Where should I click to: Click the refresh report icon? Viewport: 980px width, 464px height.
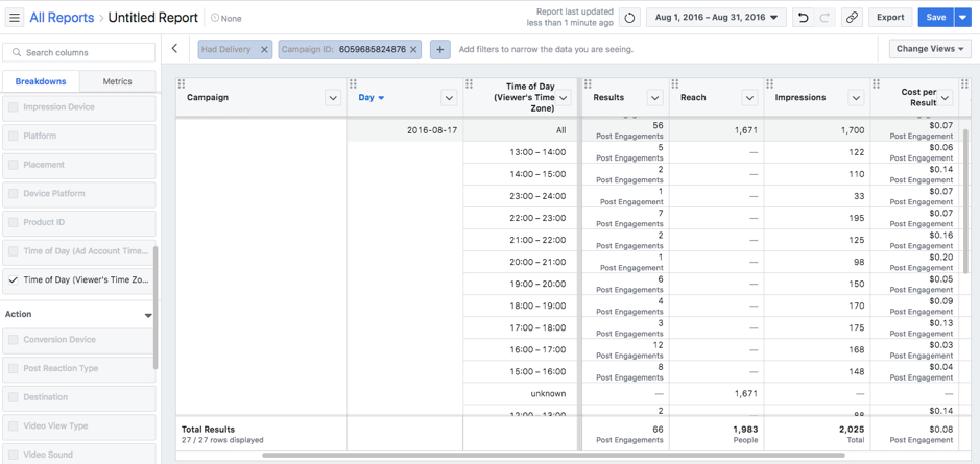tap(629, 18)
